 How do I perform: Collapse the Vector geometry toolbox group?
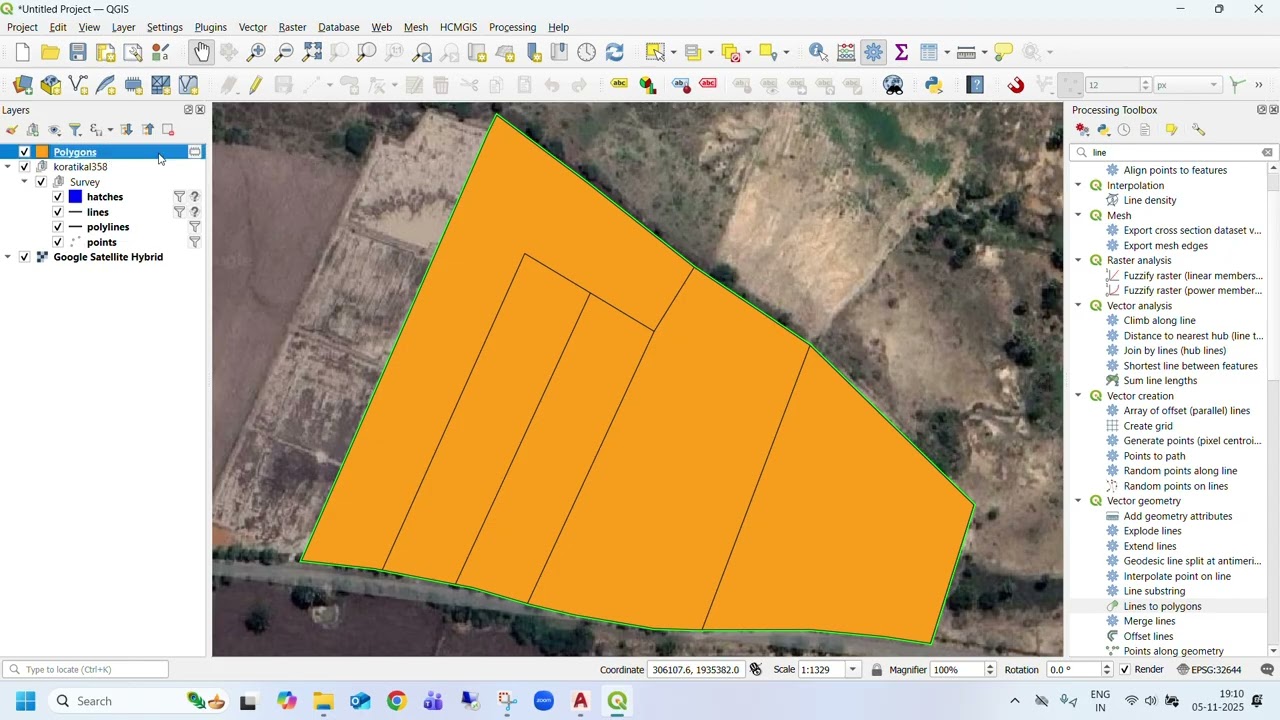coord(1078,501)
